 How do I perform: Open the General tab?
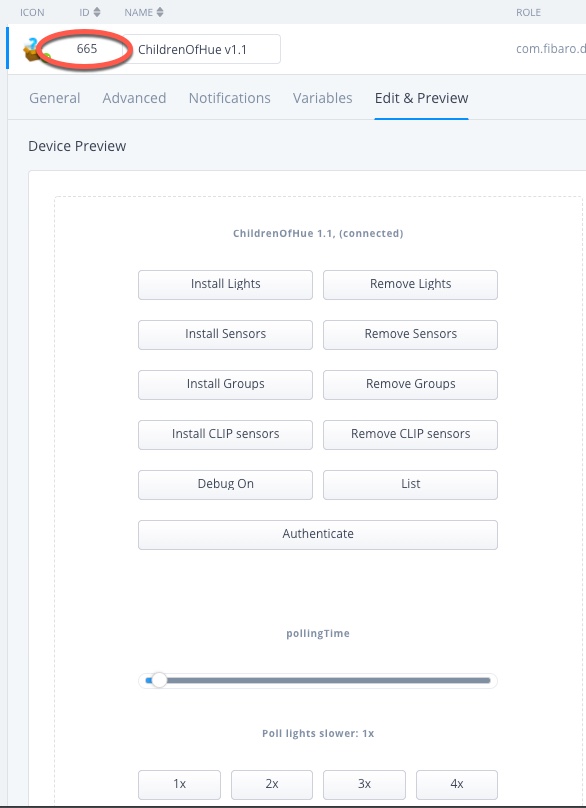click(55, 98)
